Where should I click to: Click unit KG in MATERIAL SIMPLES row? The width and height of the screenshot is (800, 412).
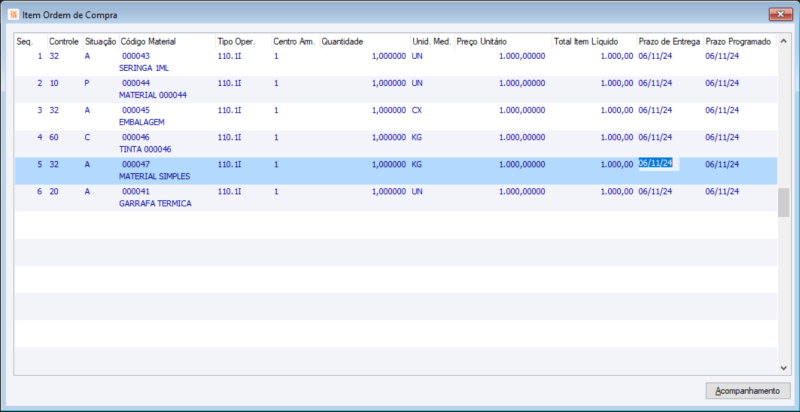click(x=417, y=164)
